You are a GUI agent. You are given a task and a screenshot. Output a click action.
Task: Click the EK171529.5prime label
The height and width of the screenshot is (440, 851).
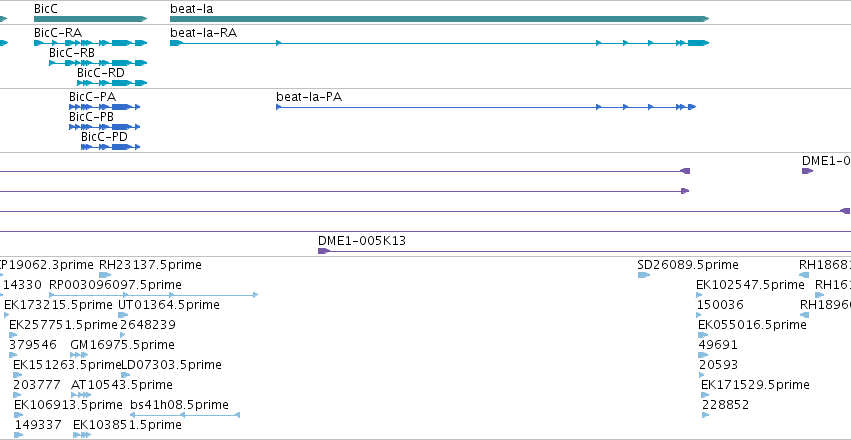click(755, 385)
